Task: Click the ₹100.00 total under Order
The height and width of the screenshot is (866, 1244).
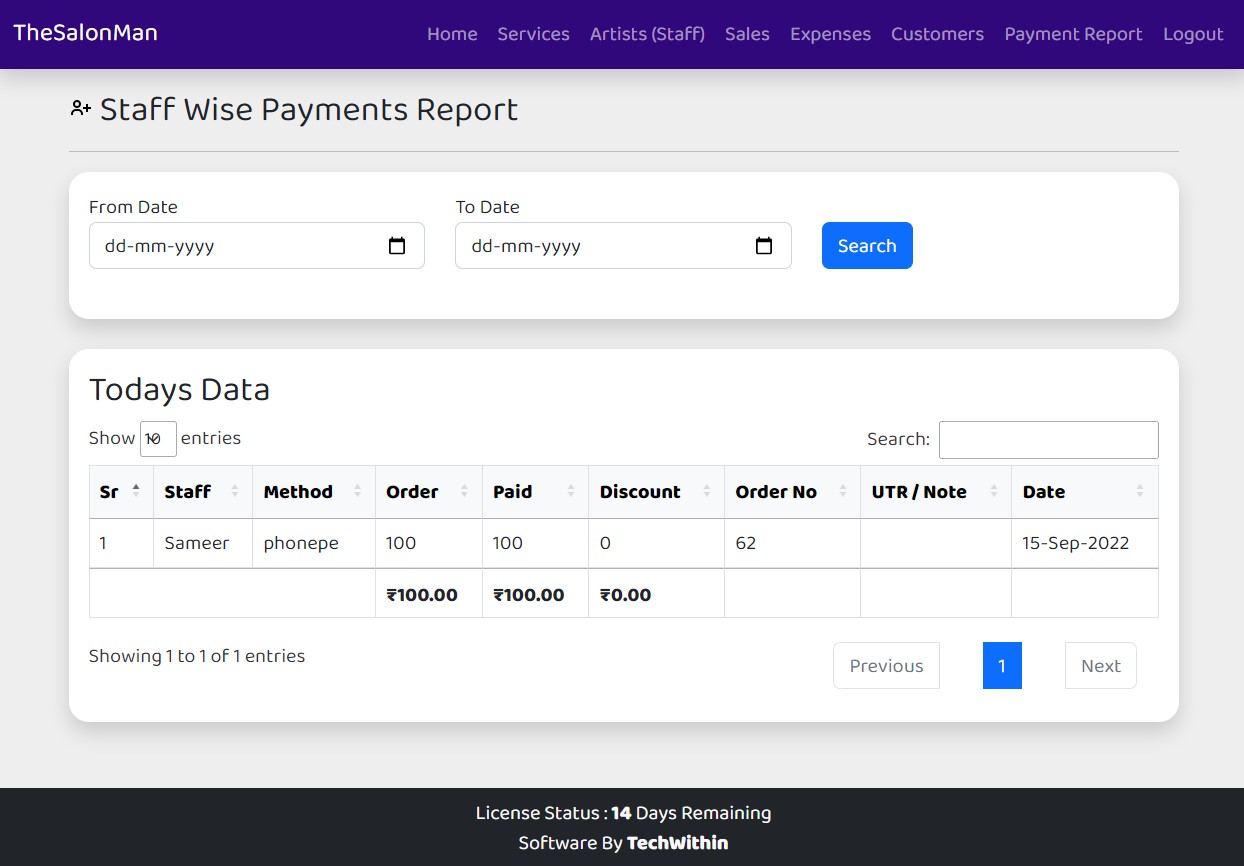Action: pos(422,595)
